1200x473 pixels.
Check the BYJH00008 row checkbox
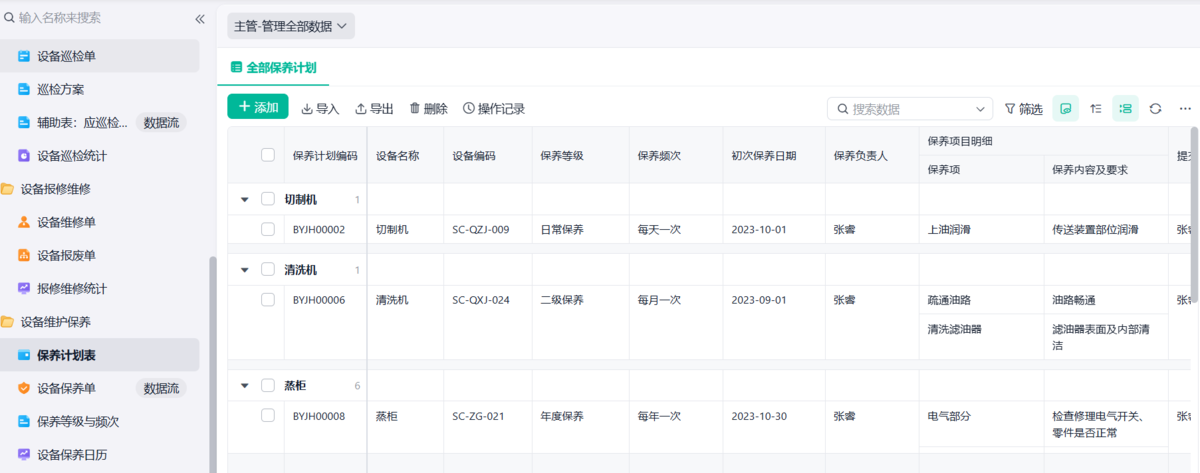point(268,415)
